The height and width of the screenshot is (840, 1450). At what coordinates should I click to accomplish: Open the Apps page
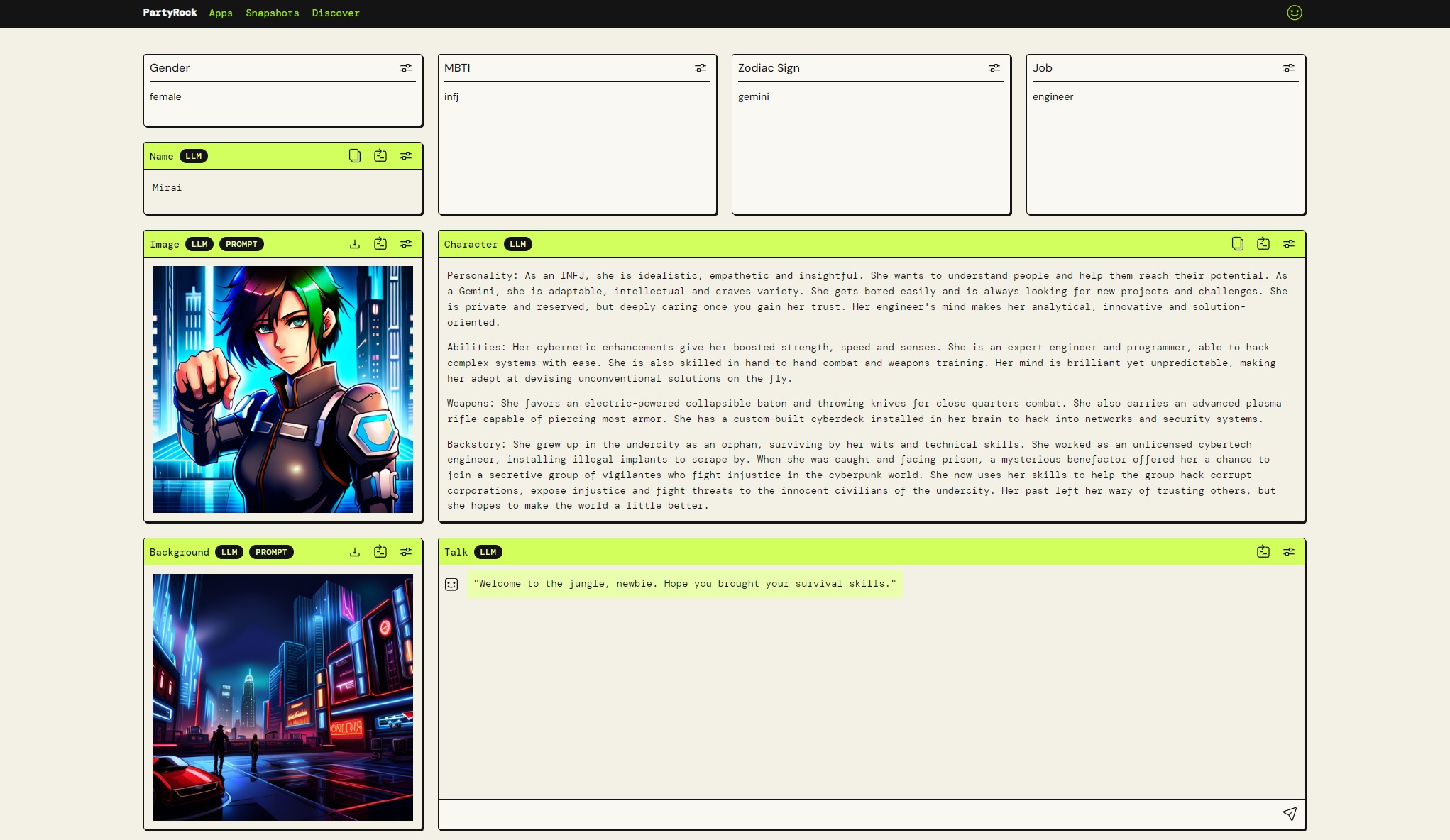[221, 13]
